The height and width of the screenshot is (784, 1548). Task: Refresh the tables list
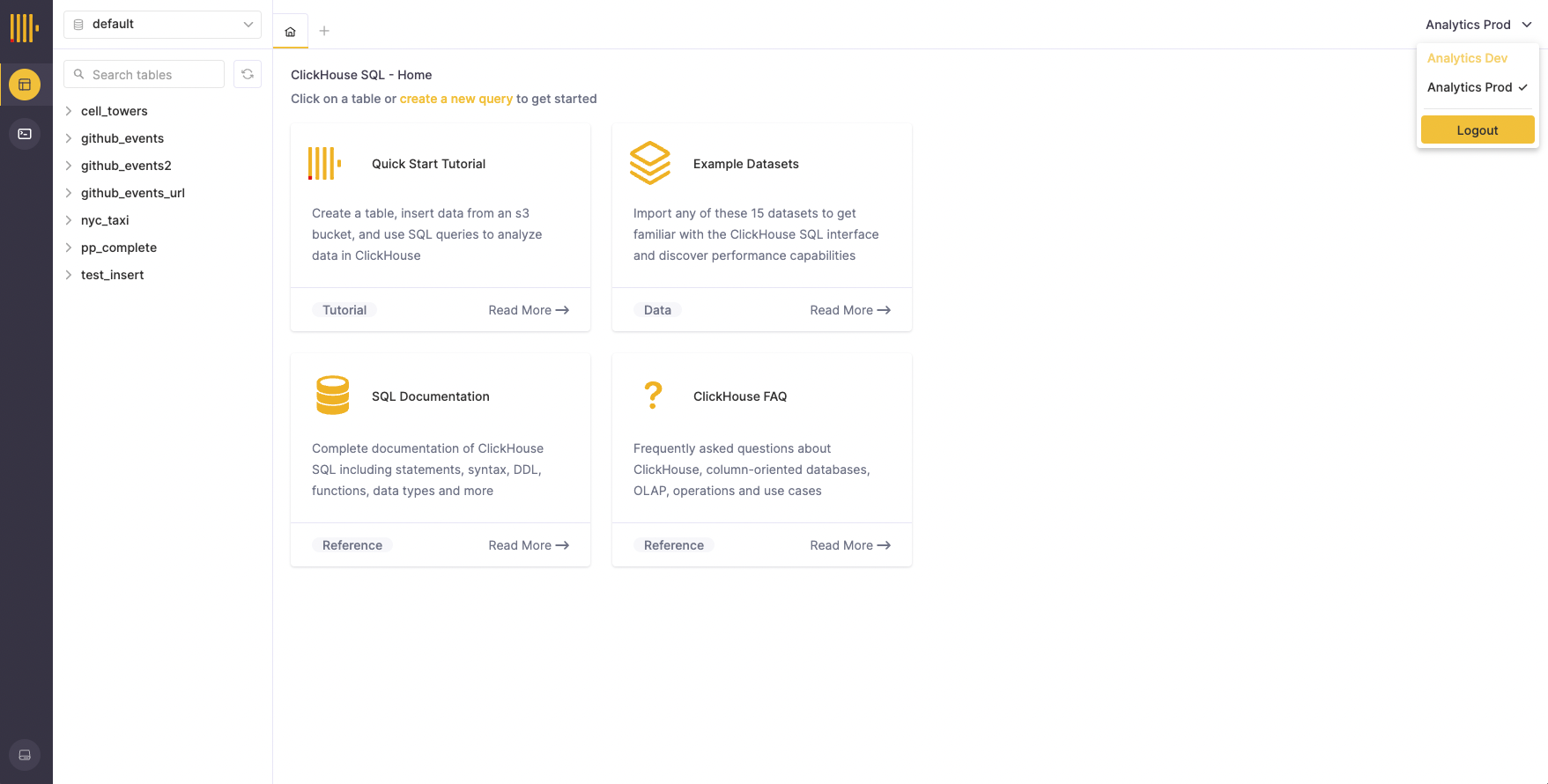click(248, 75)
